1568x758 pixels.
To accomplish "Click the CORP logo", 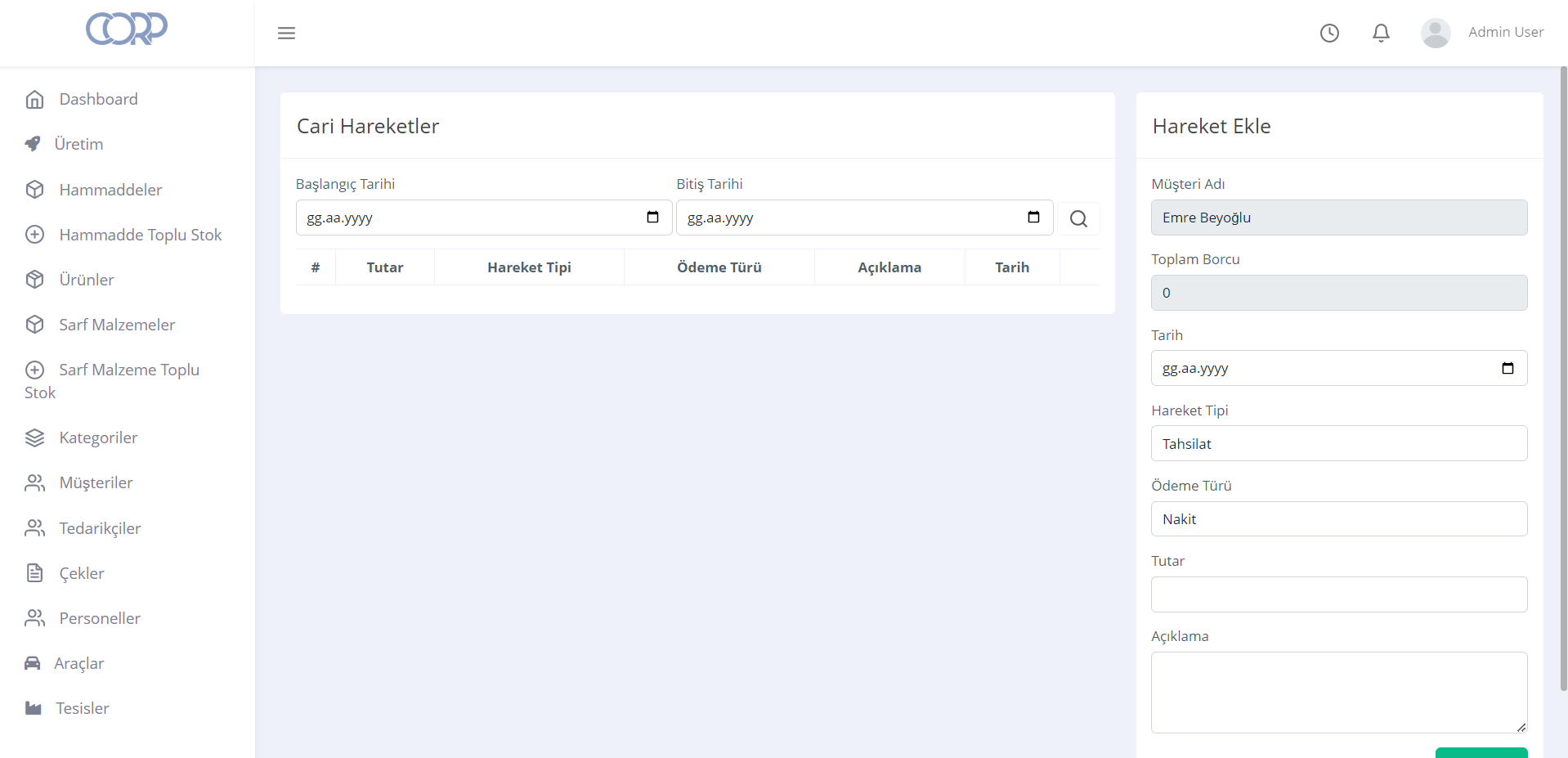I will (x=127, y=29).
